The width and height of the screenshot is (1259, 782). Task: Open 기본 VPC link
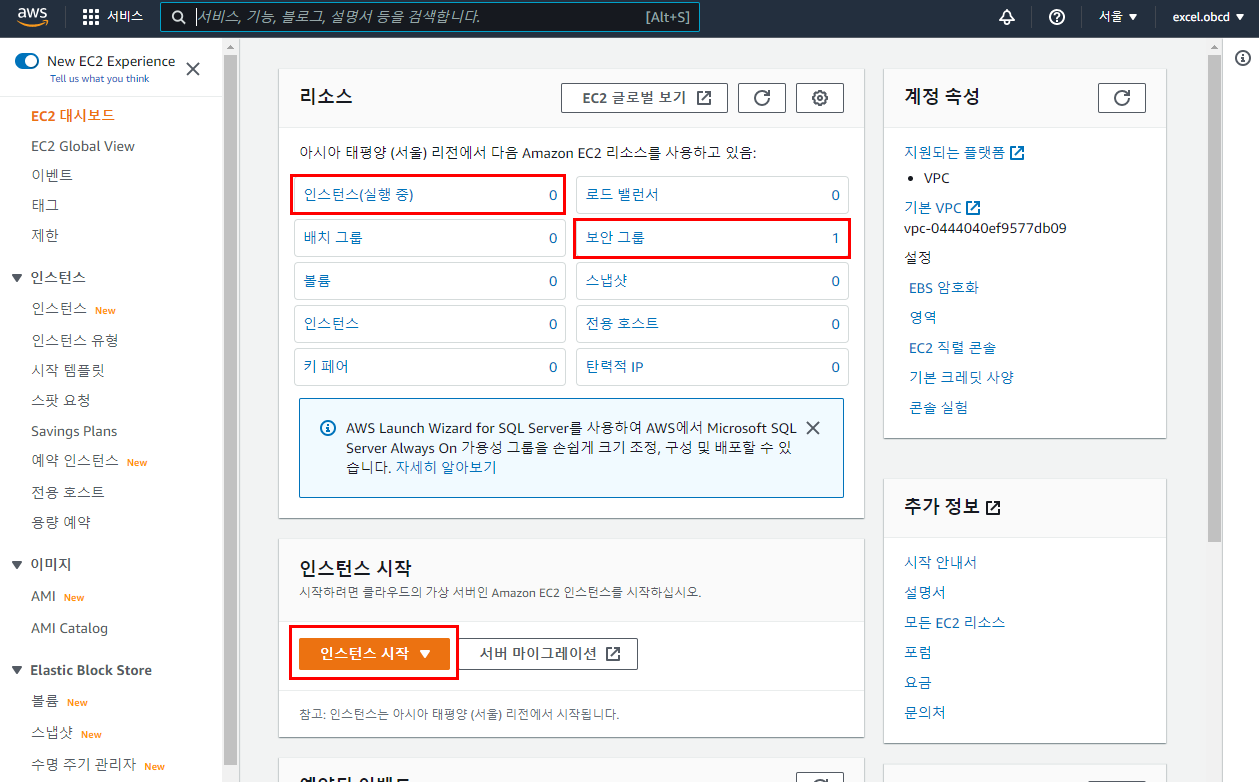(x=942, y=208)
